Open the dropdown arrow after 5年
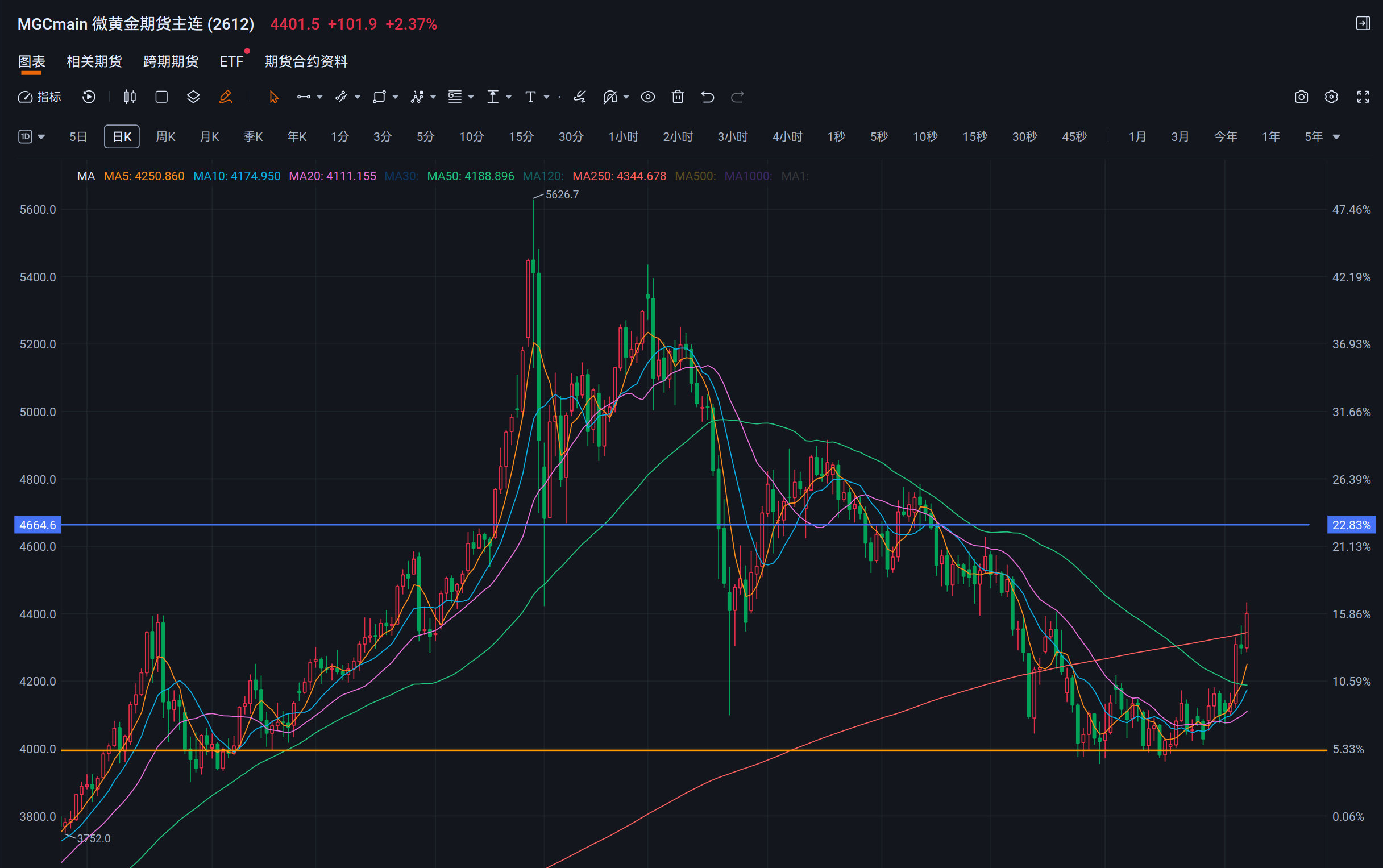The width and height of the screenshot is (1383, 868). pyautogui.click(x=1336, y=136)
